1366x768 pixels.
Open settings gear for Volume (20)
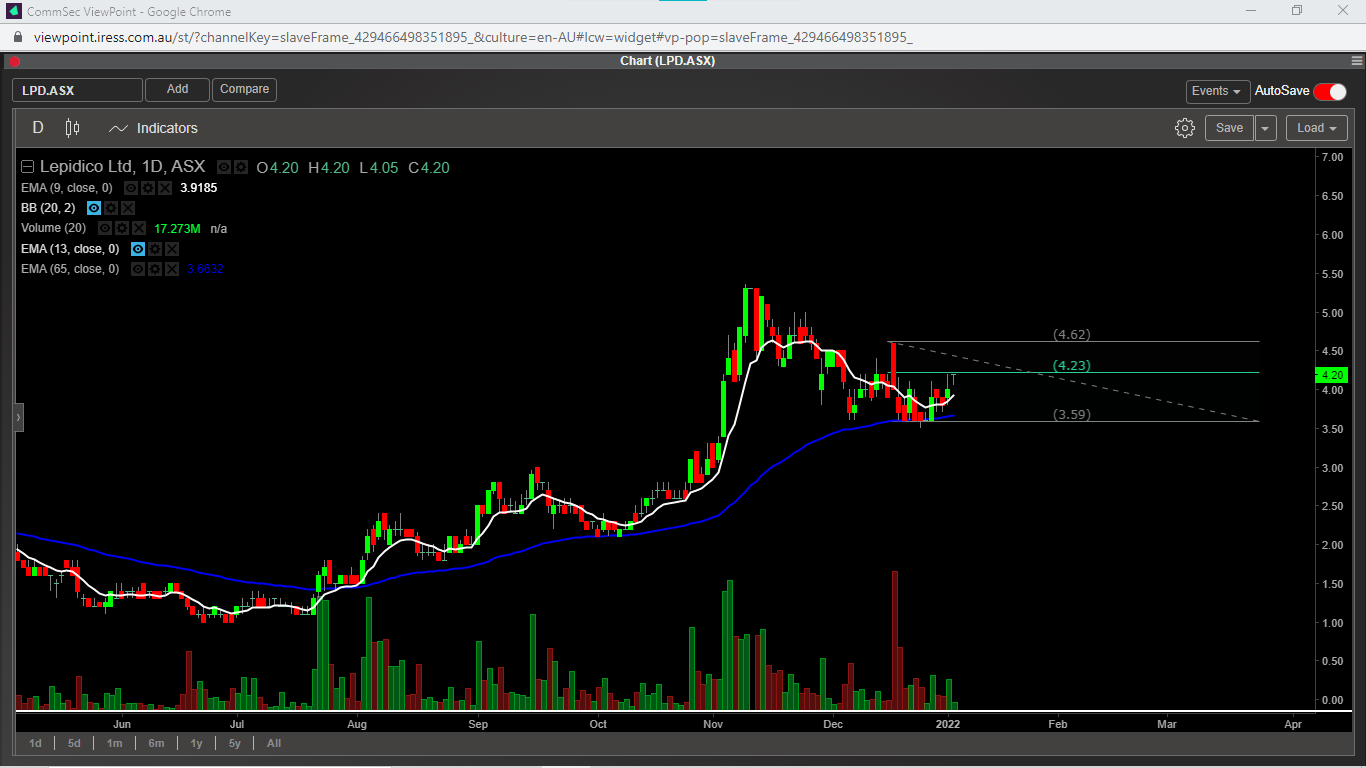coord(122,228)
